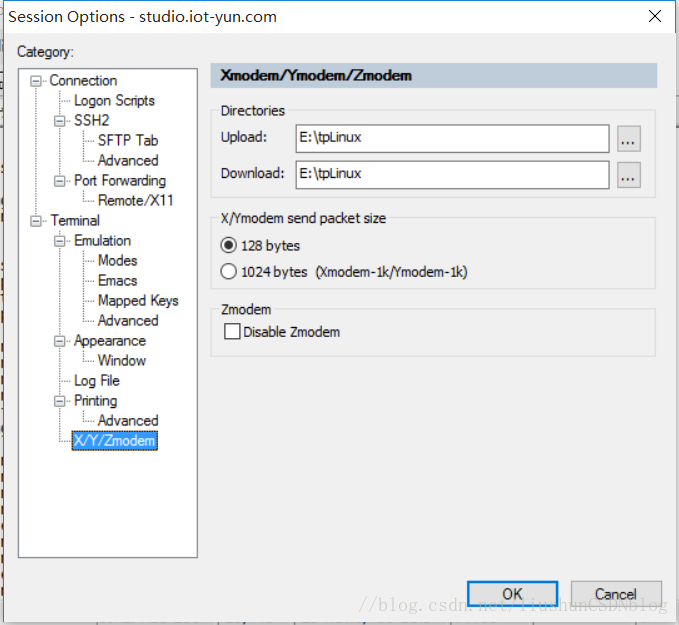Open the SFTP Tab category
This screenshot has width=679, height=625.
[x=128, y=140]
